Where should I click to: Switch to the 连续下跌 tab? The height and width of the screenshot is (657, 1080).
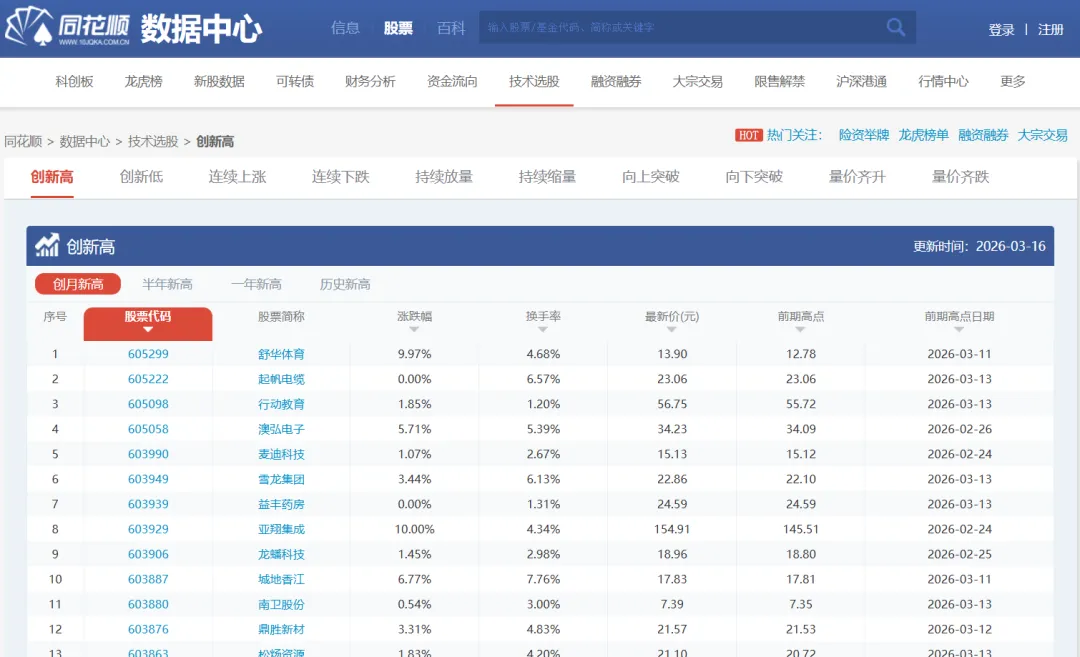coord(340,177)
